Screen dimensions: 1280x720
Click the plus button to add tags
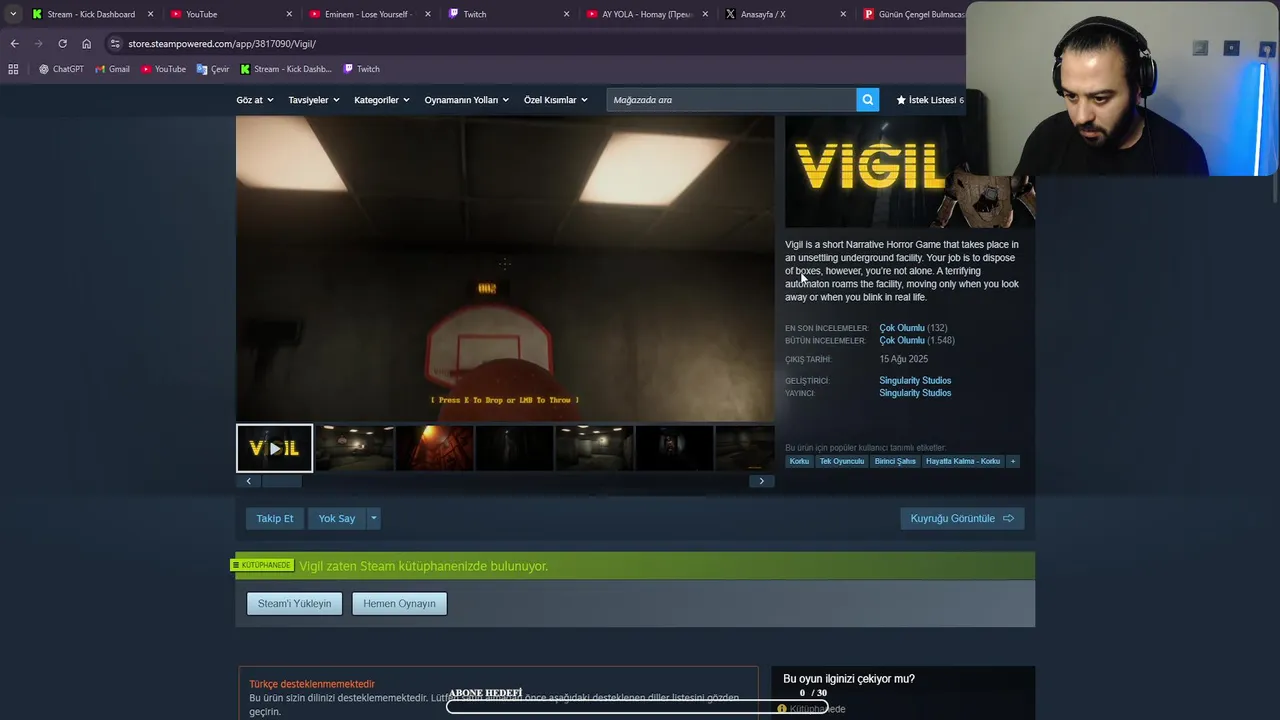click(x=1013, y=461)
